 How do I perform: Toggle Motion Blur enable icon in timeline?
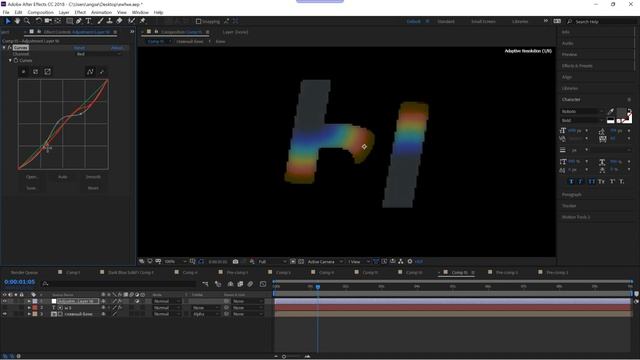250,284
